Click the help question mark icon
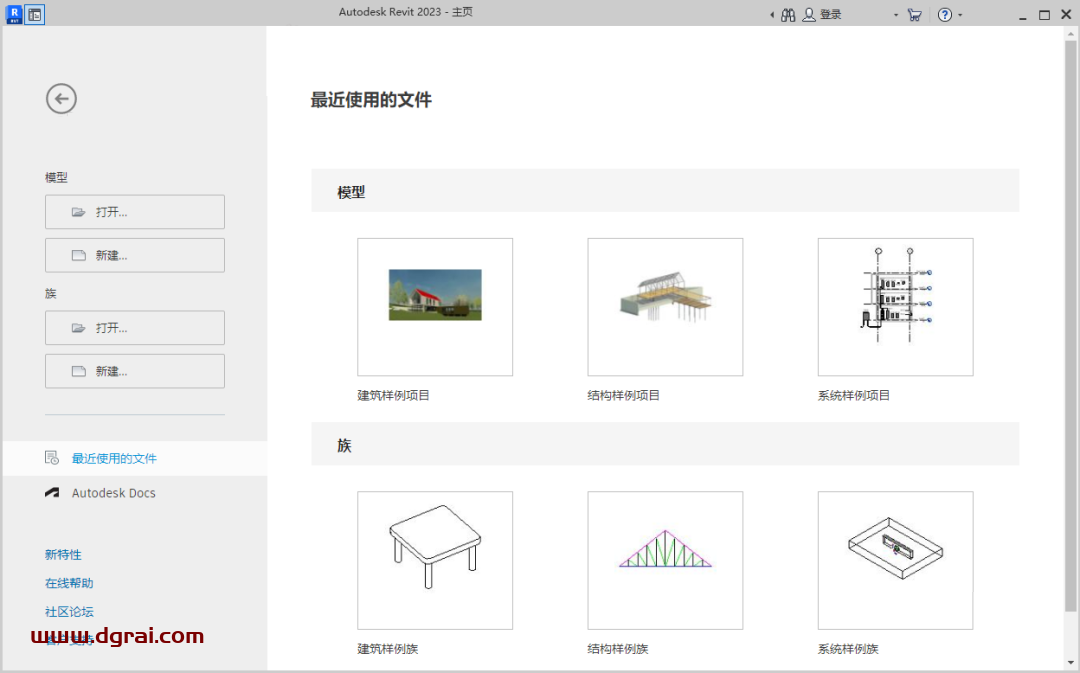The image size is (1080, 673). (945, 15)
